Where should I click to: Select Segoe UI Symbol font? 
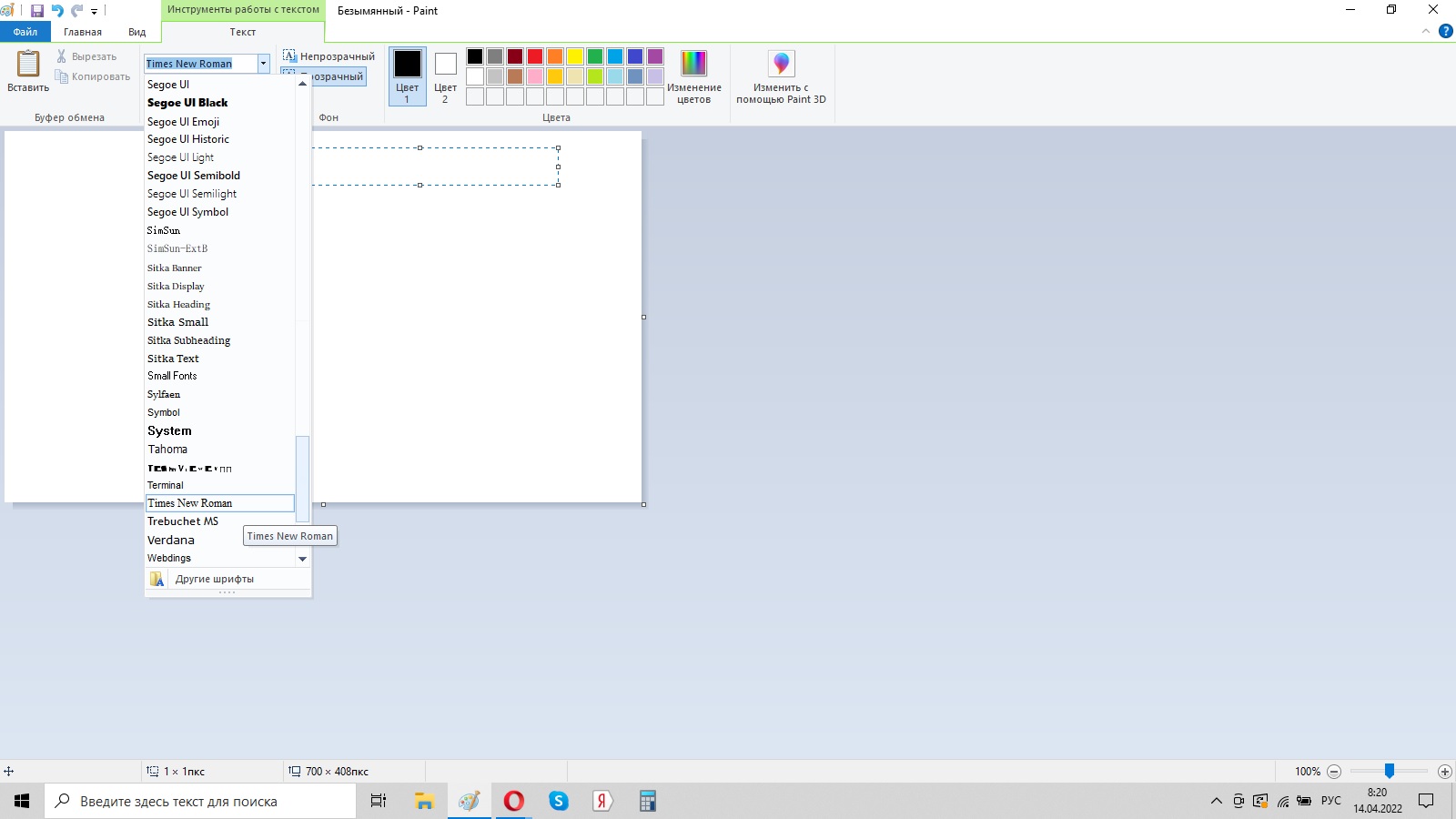(219, 212)
